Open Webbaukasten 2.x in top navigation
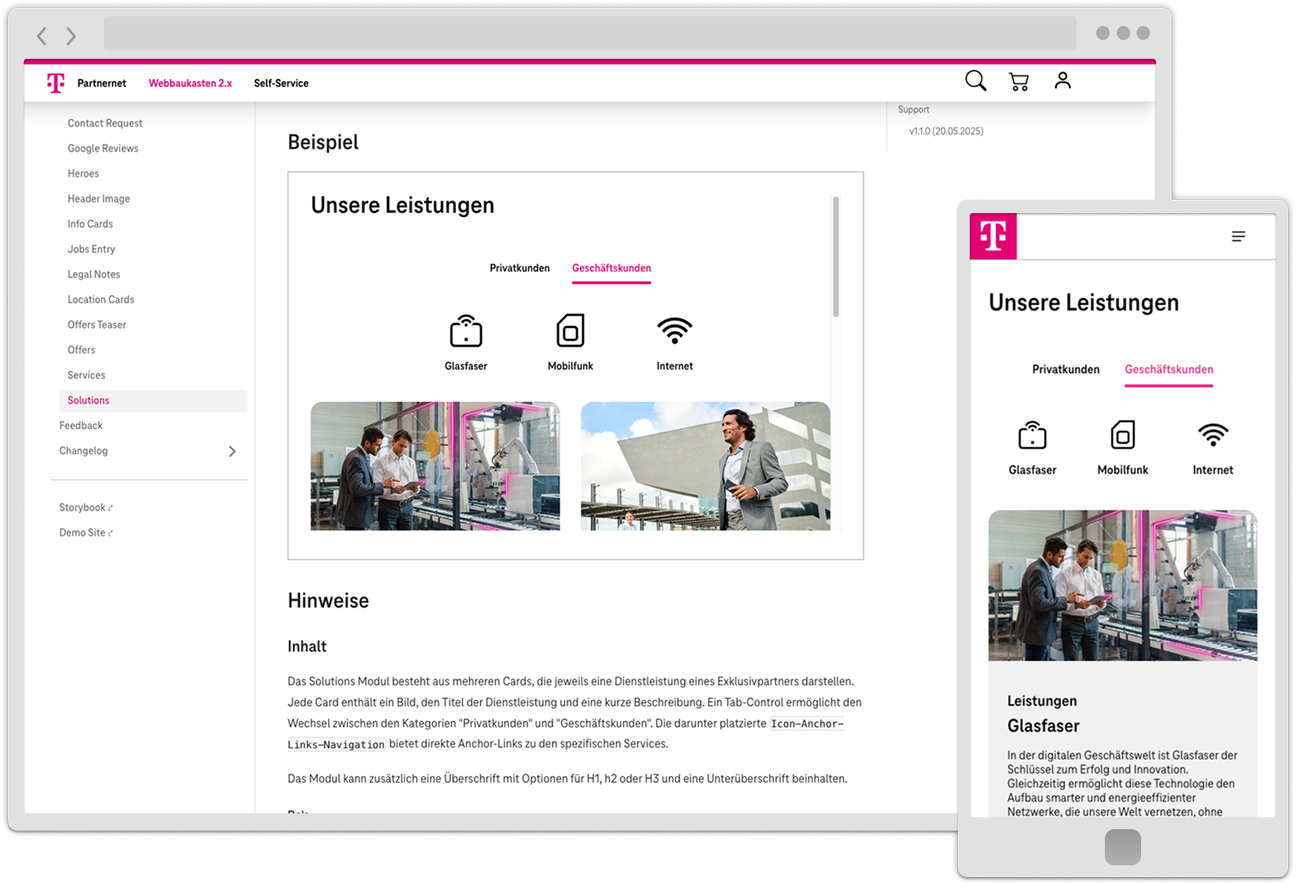 pyautogui.click(x=190, y=83)
